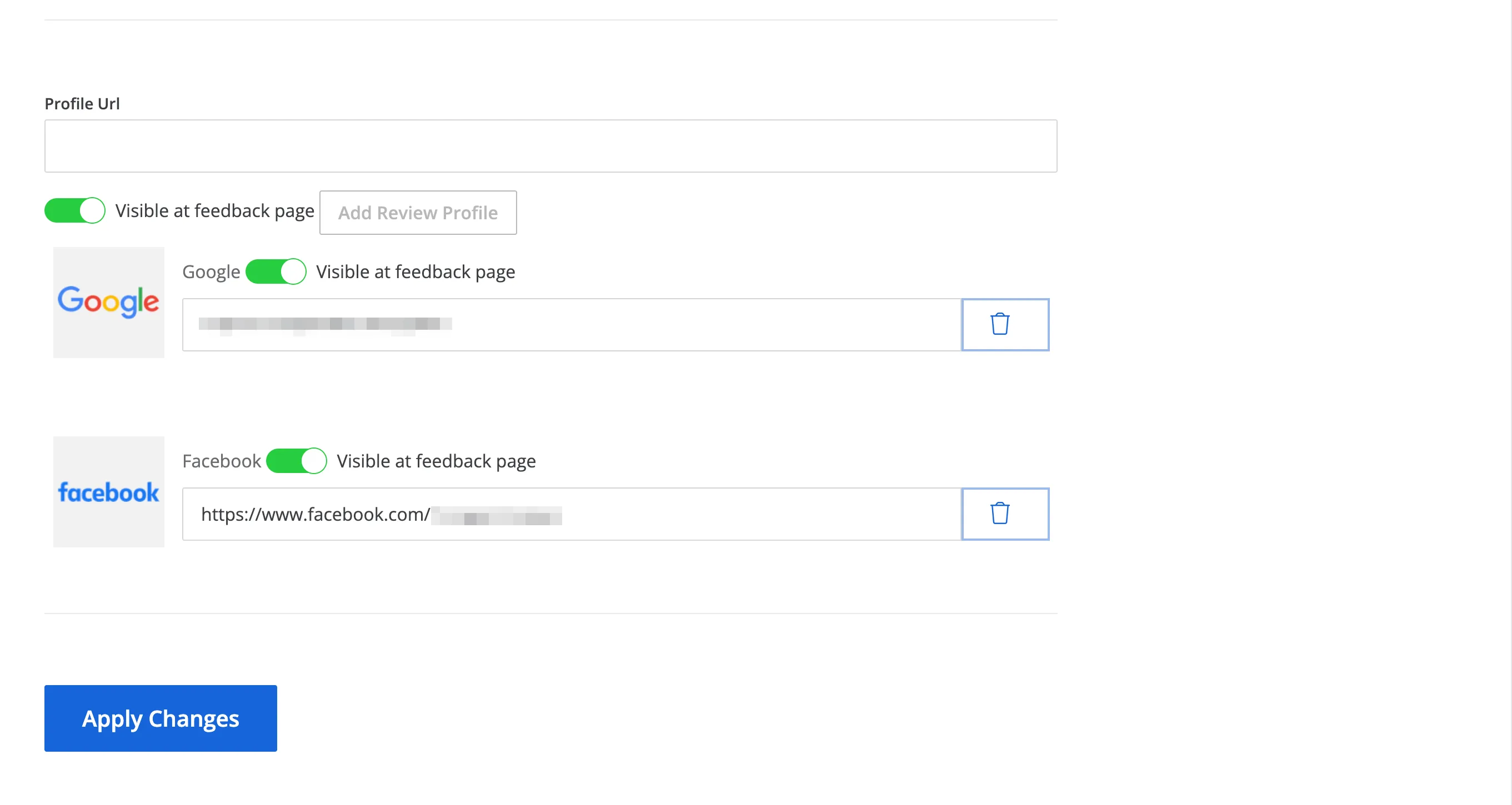Click the Google row's Visible at feedback page label
1512x805 pixels.
pos(415,272)
